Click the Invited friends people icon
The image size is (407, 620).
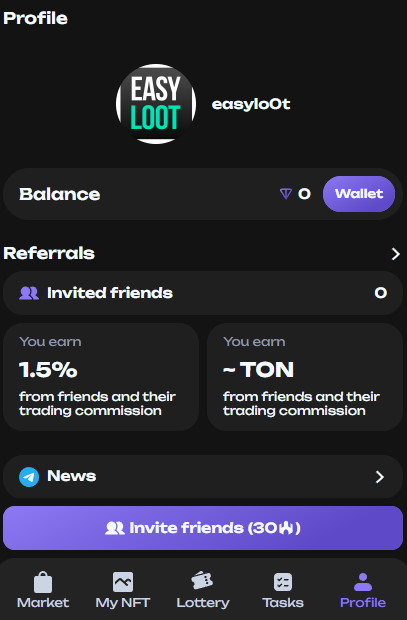click(29, 293)
